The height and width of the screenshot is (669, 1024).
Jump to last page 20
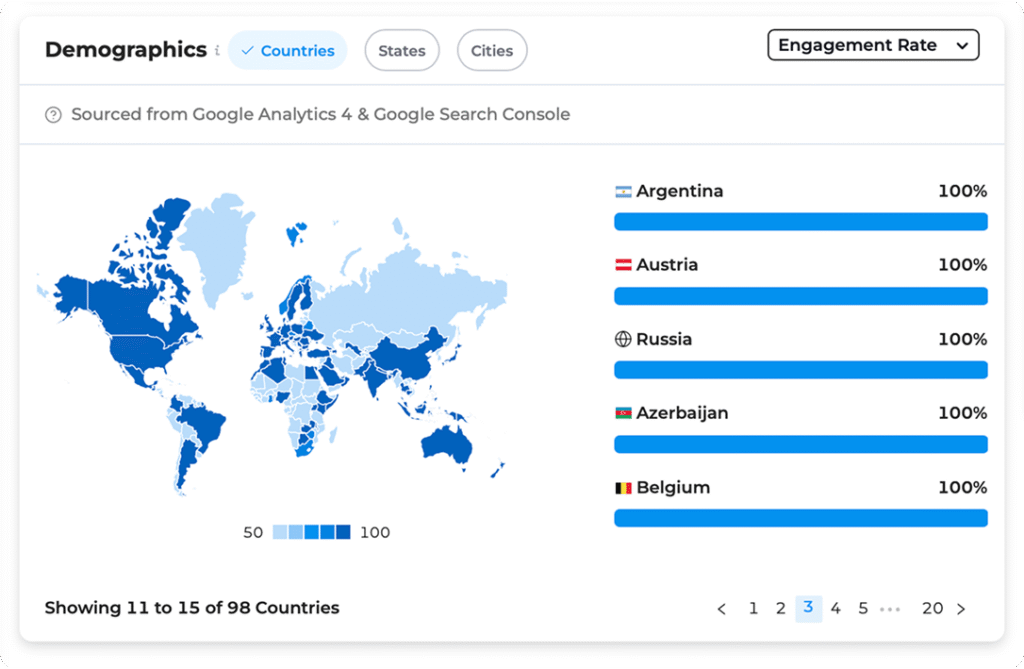click(932, 608)
